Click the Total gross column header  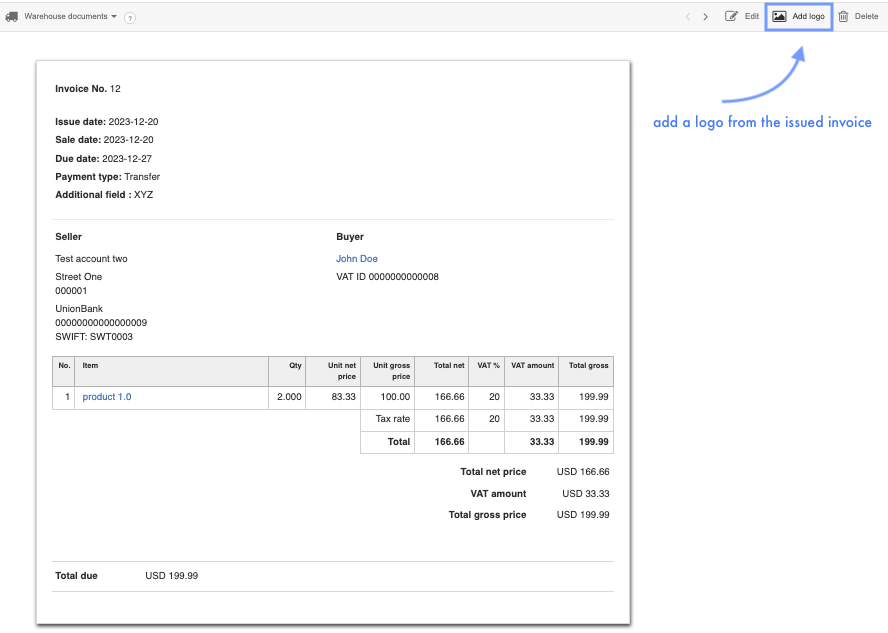[x=588, y=366]
